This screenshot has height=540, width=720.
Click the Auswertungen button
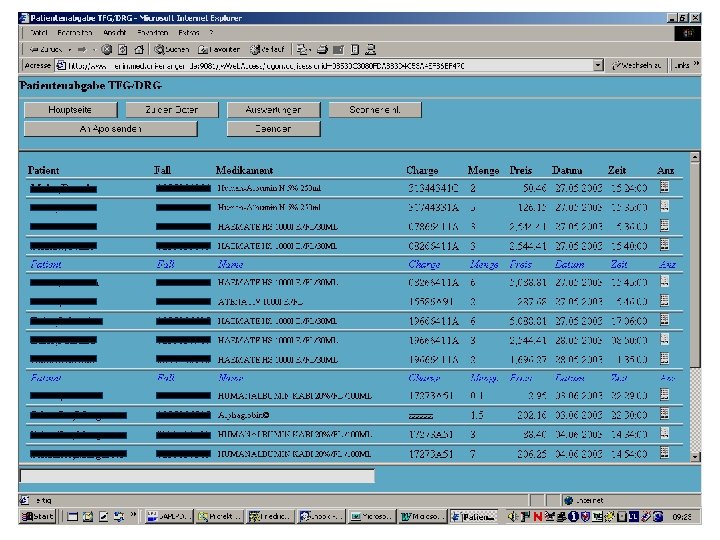[x=273, y=110]
